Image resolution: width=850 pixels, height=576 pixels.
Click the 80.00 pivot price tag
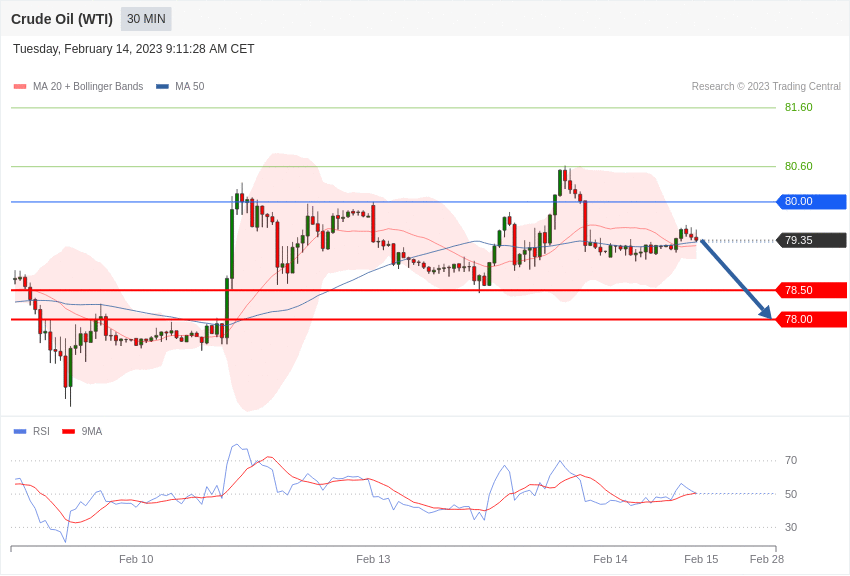click(812, 202)
